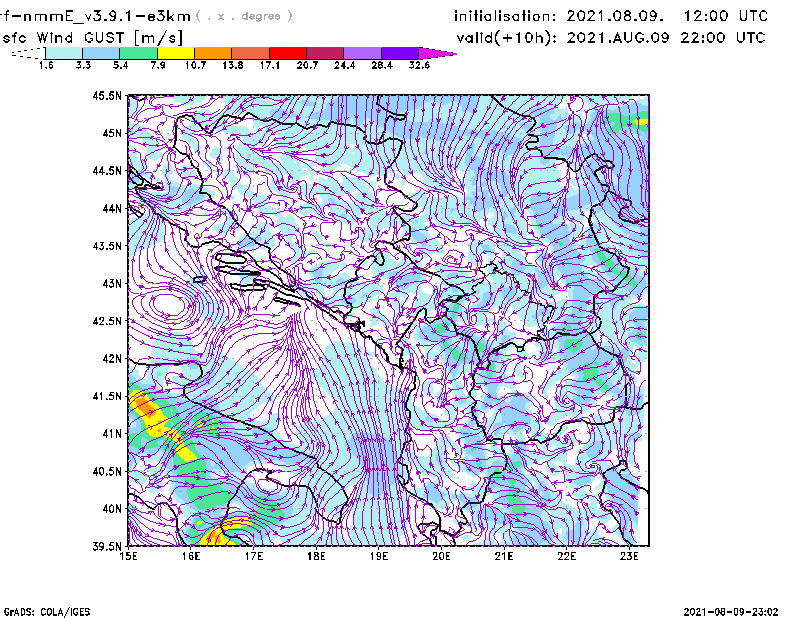Click the 20E longitude label
The width and height of the screenshot is (800, 618).
point(441,556)
